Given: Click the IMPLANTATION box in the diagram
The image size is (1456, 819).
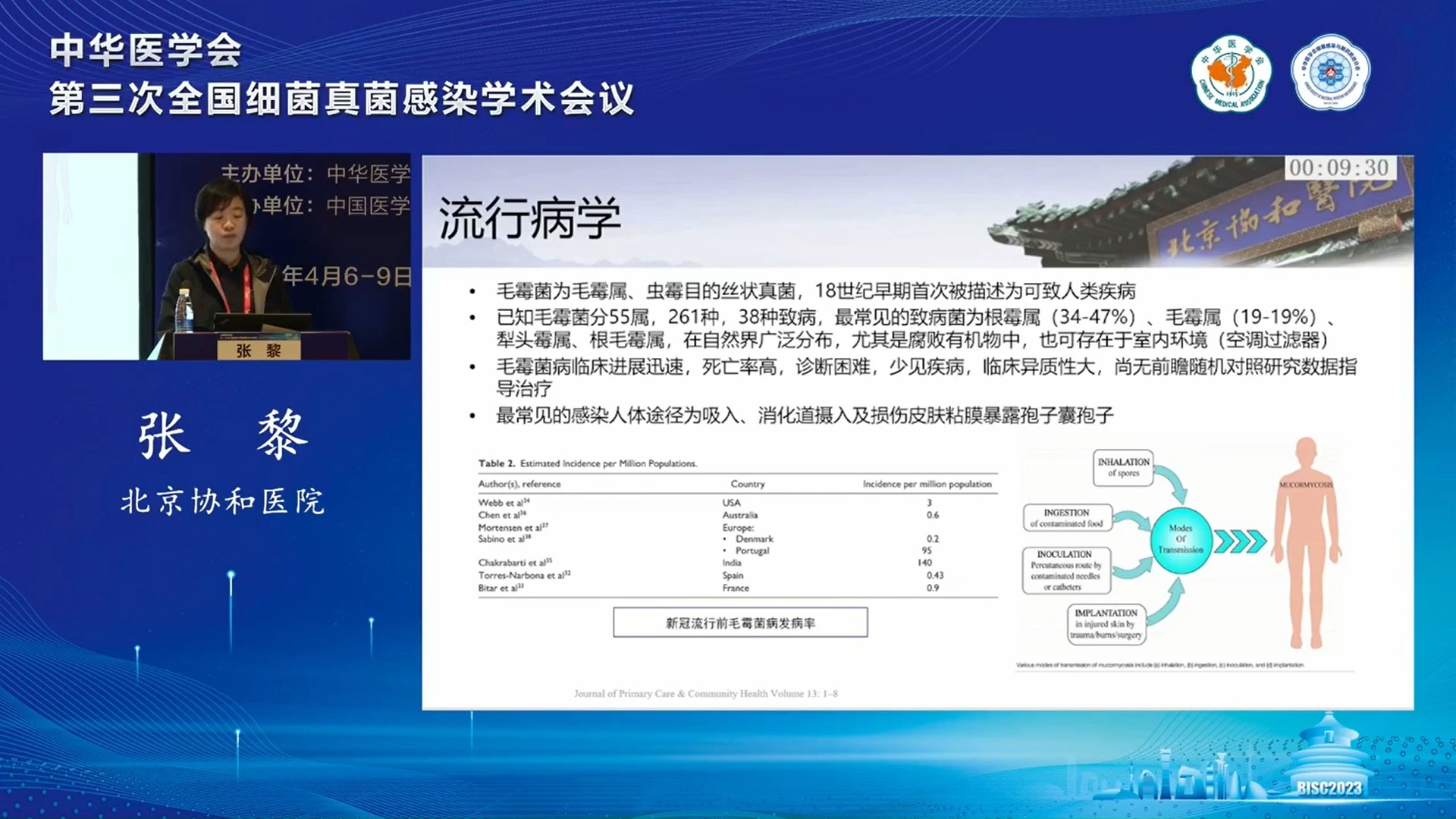Looking at the screenshot, I should click(x=1106, y=623).
